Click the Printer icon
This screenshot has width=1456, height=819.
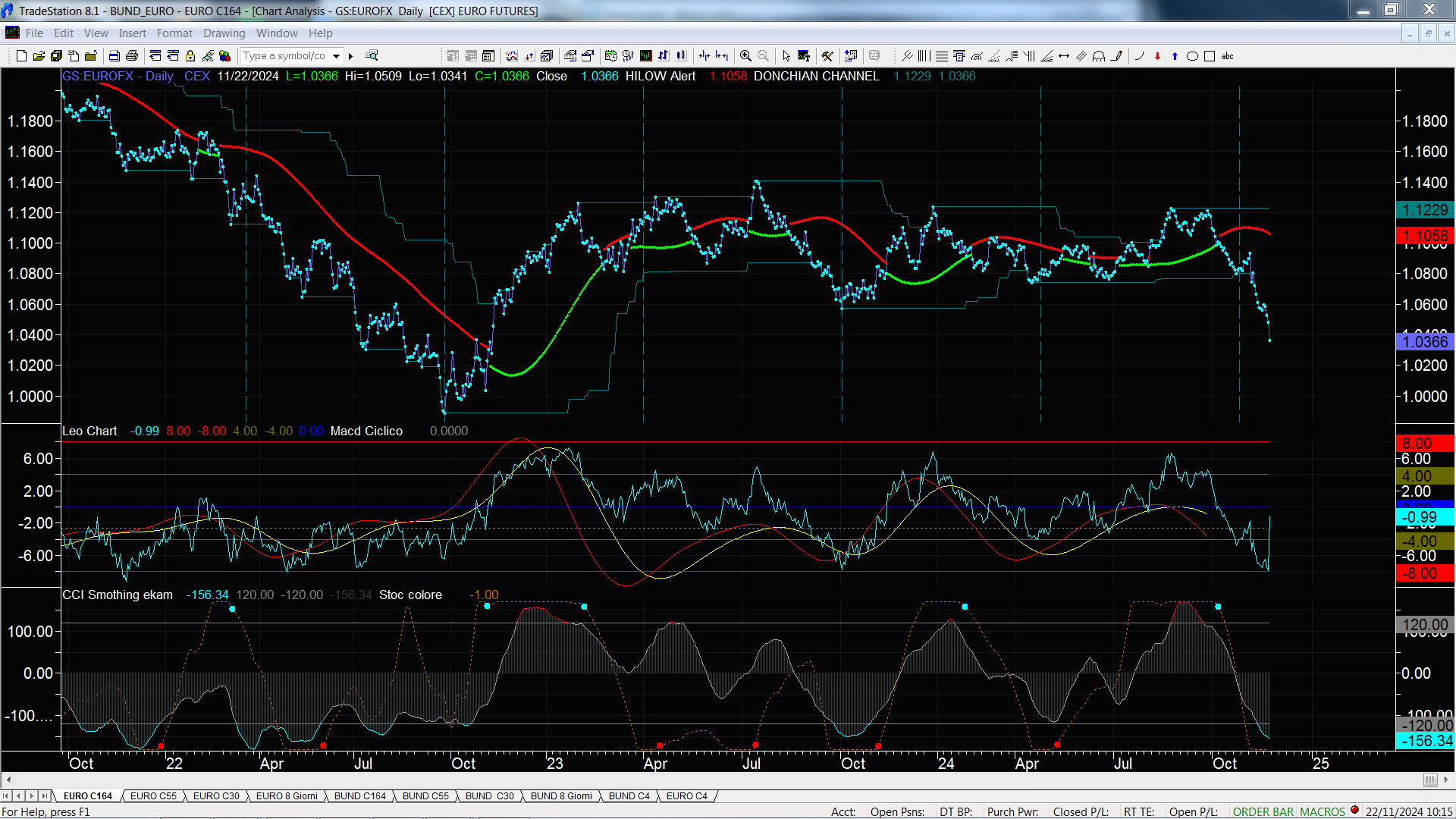click(x=132, y=56)
